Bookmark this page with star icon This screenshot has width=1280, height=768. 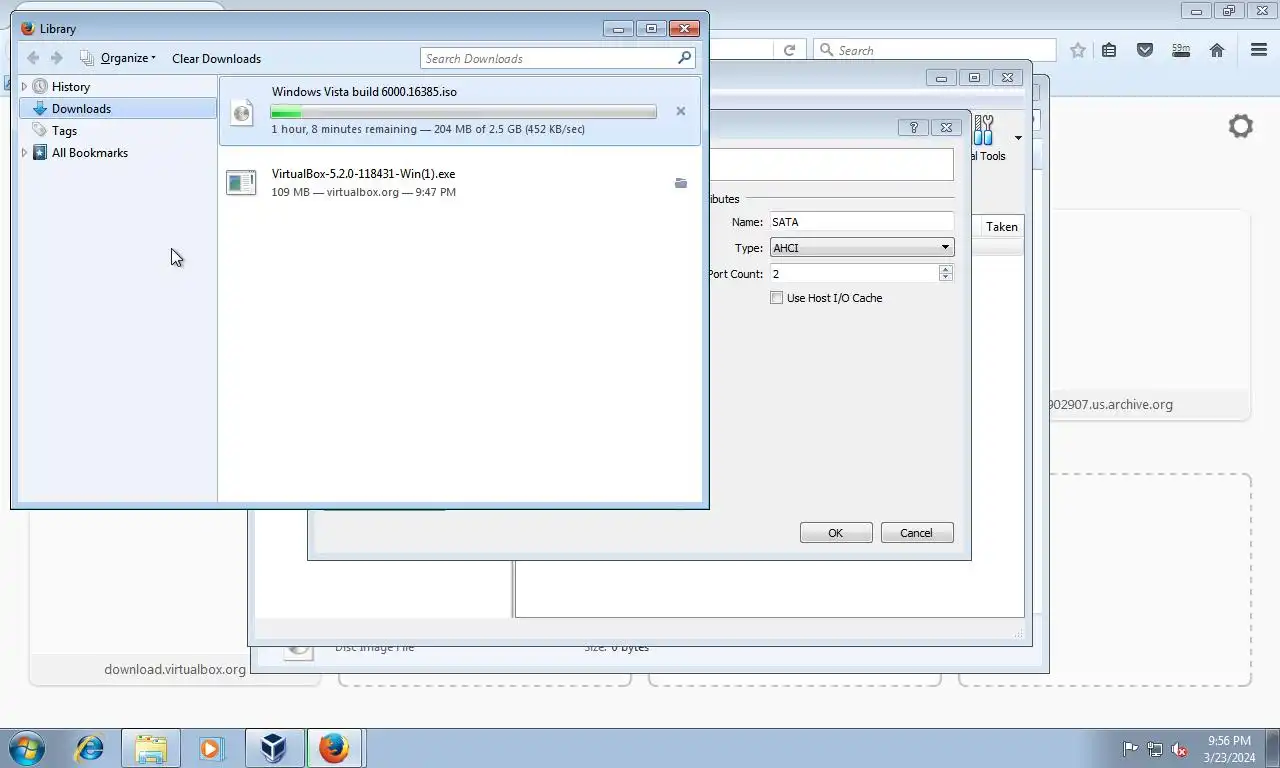tap(1078, 50)
